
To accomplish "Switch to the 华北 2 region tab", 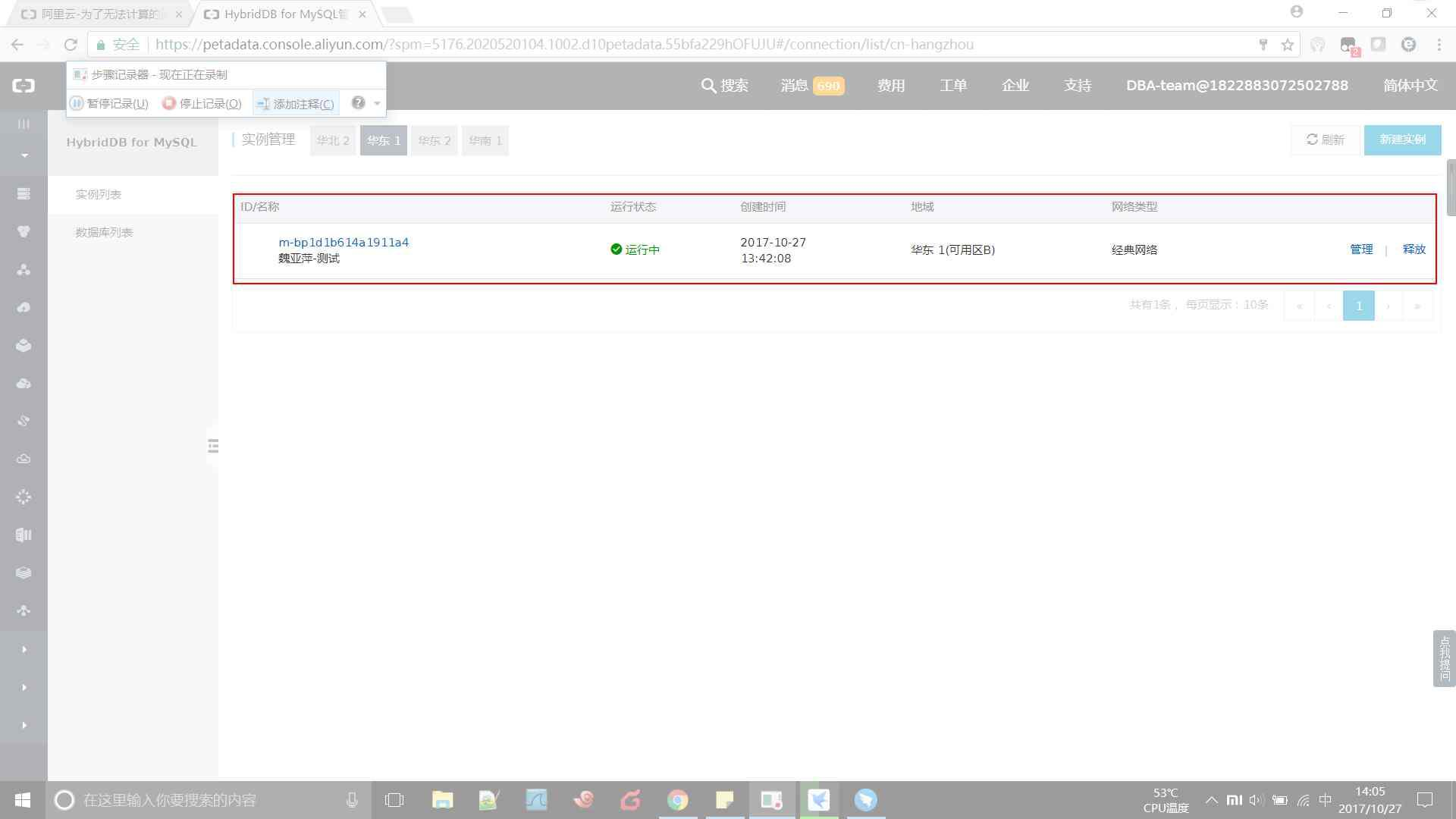I will 333,141.
